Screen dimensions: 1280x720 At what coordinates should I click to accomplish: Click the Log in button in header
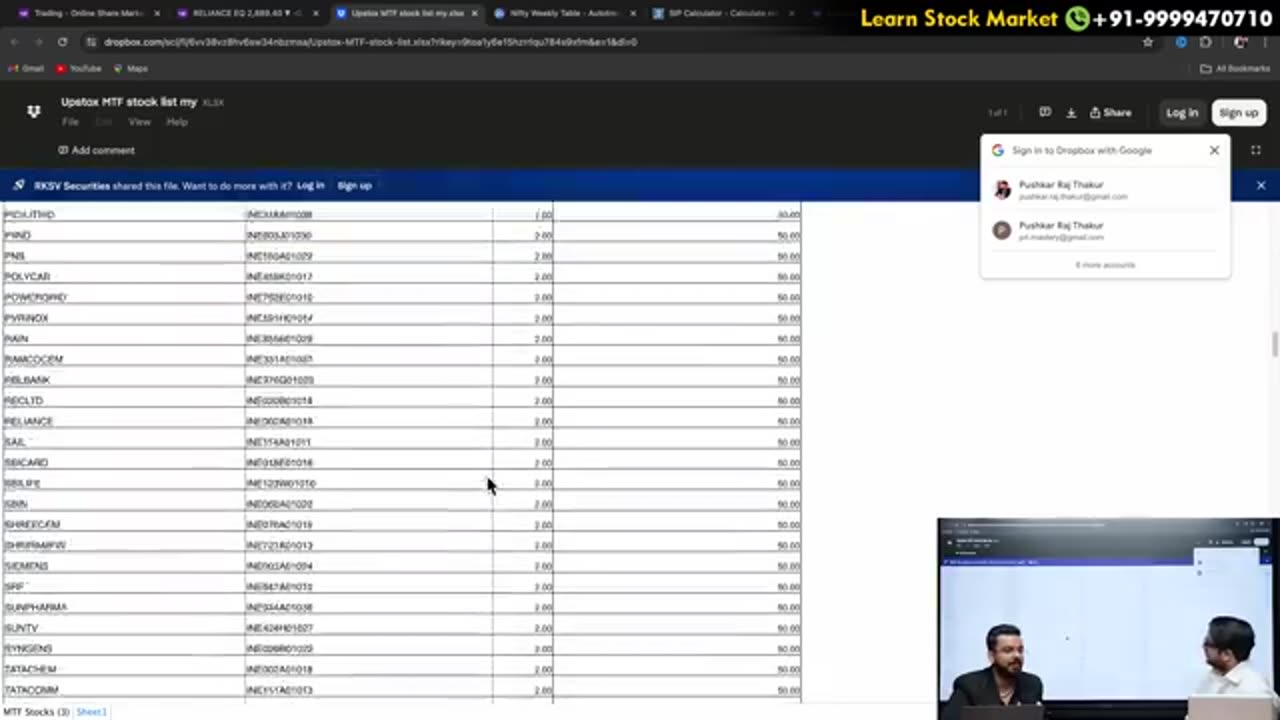click(1182, 113)
